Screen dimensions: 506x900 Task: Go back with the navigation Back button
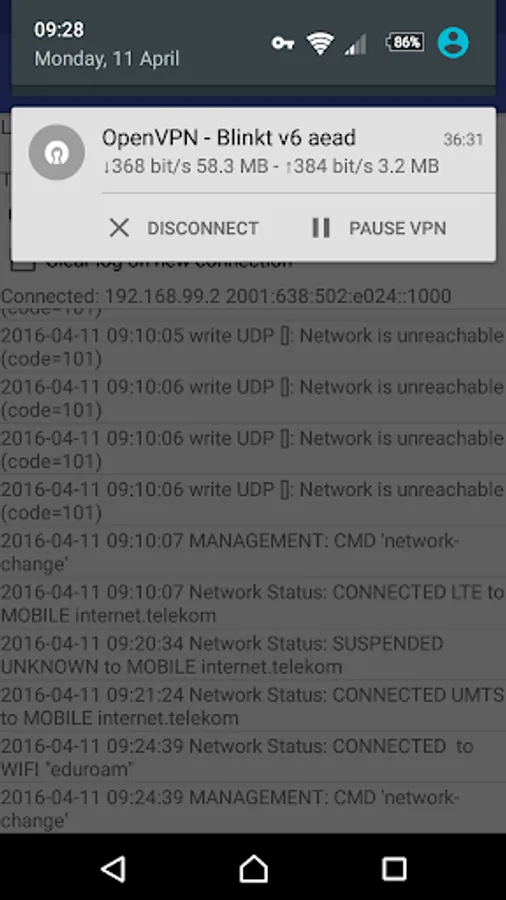tap(114, 868)
